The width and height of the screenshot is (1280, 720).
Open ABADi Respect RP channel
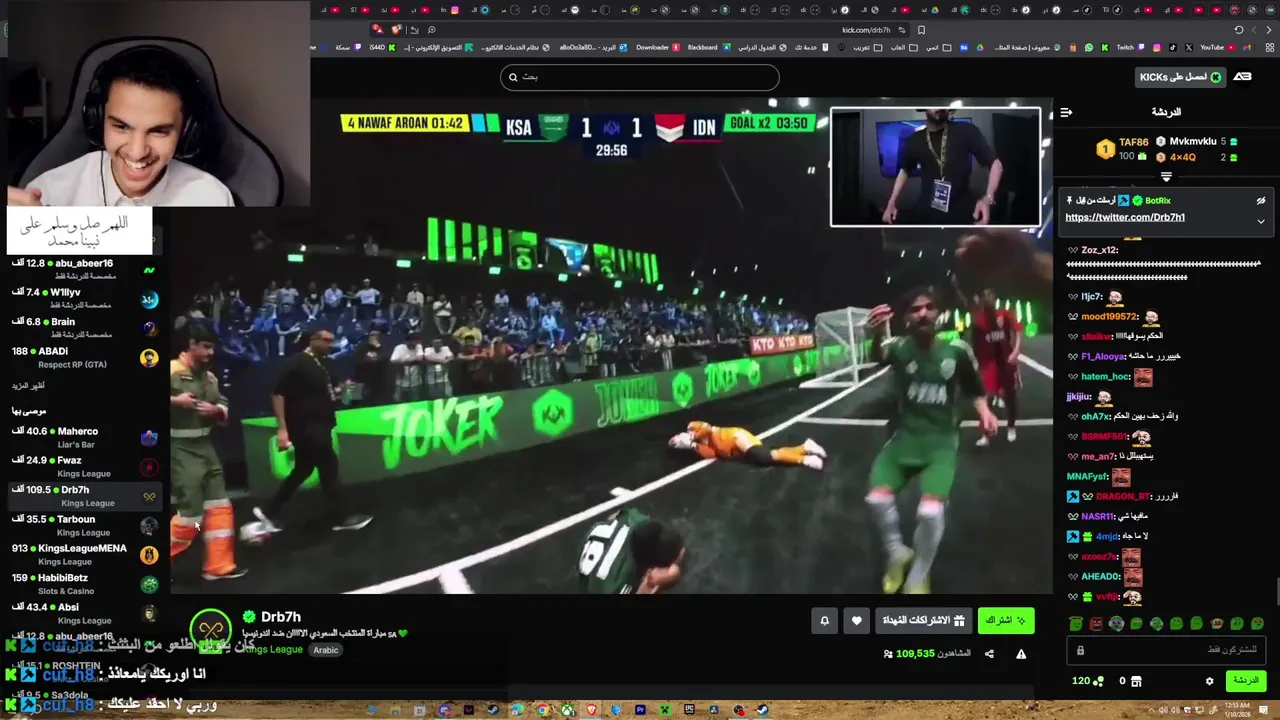point(84,357)
